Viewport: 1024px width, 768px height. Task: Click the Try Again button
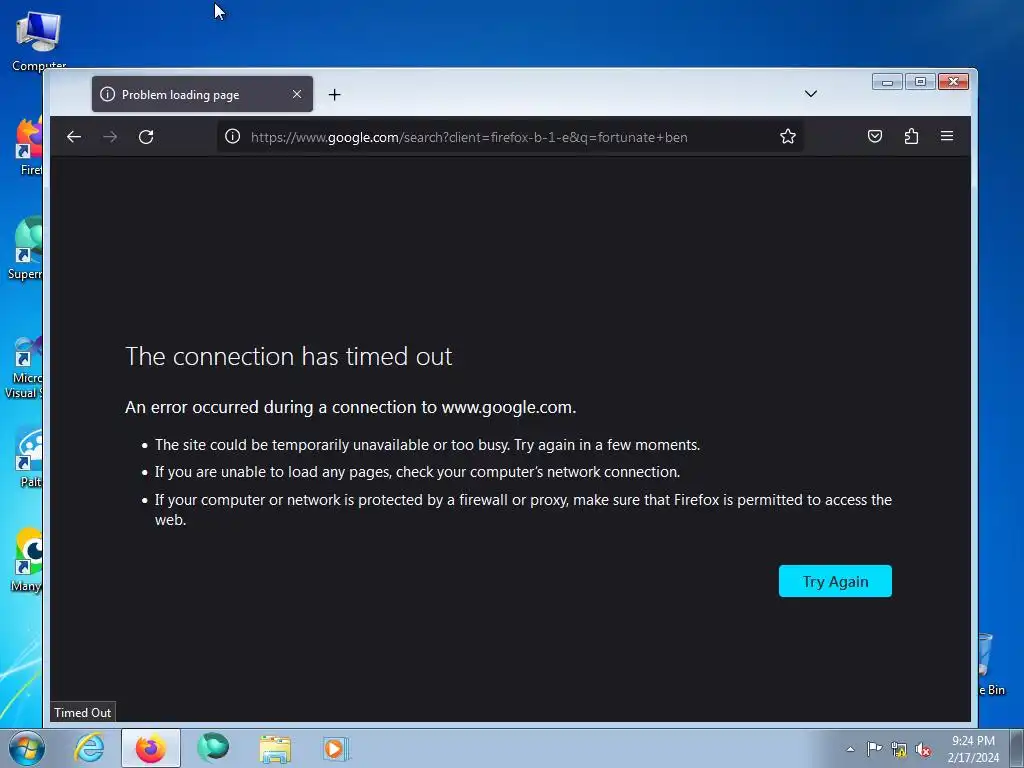(x=835, y=581)
